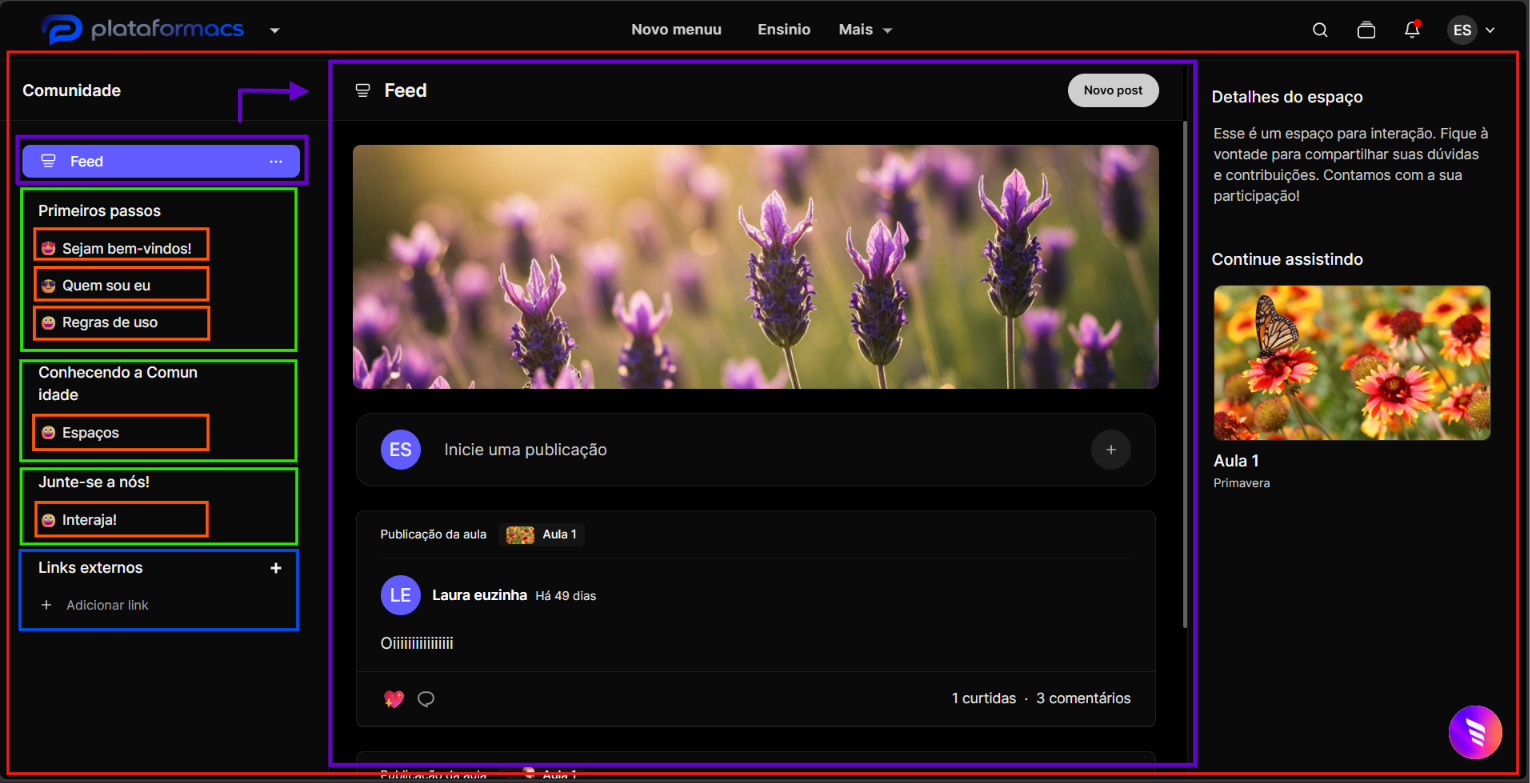The image size is (1530, 783).
Task: Open the floating purple chat widget icon
Action: coord(1475,733)
